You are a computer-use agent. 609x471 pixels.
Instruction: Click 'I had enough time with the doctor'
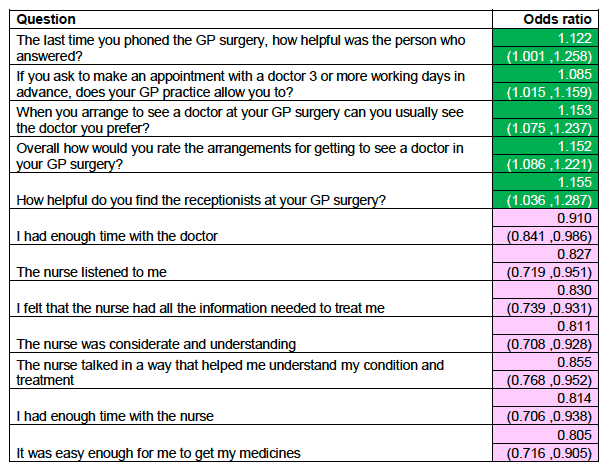(117, 236)
